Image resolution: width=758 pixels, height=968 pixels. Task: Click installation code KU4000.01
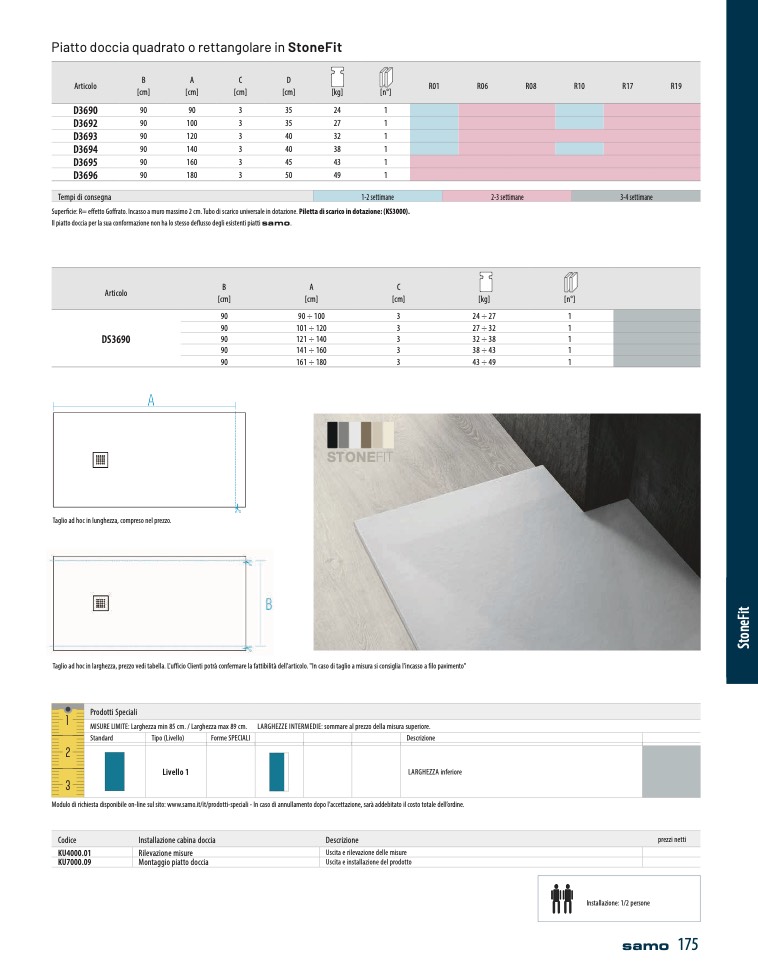coord(75,852)
